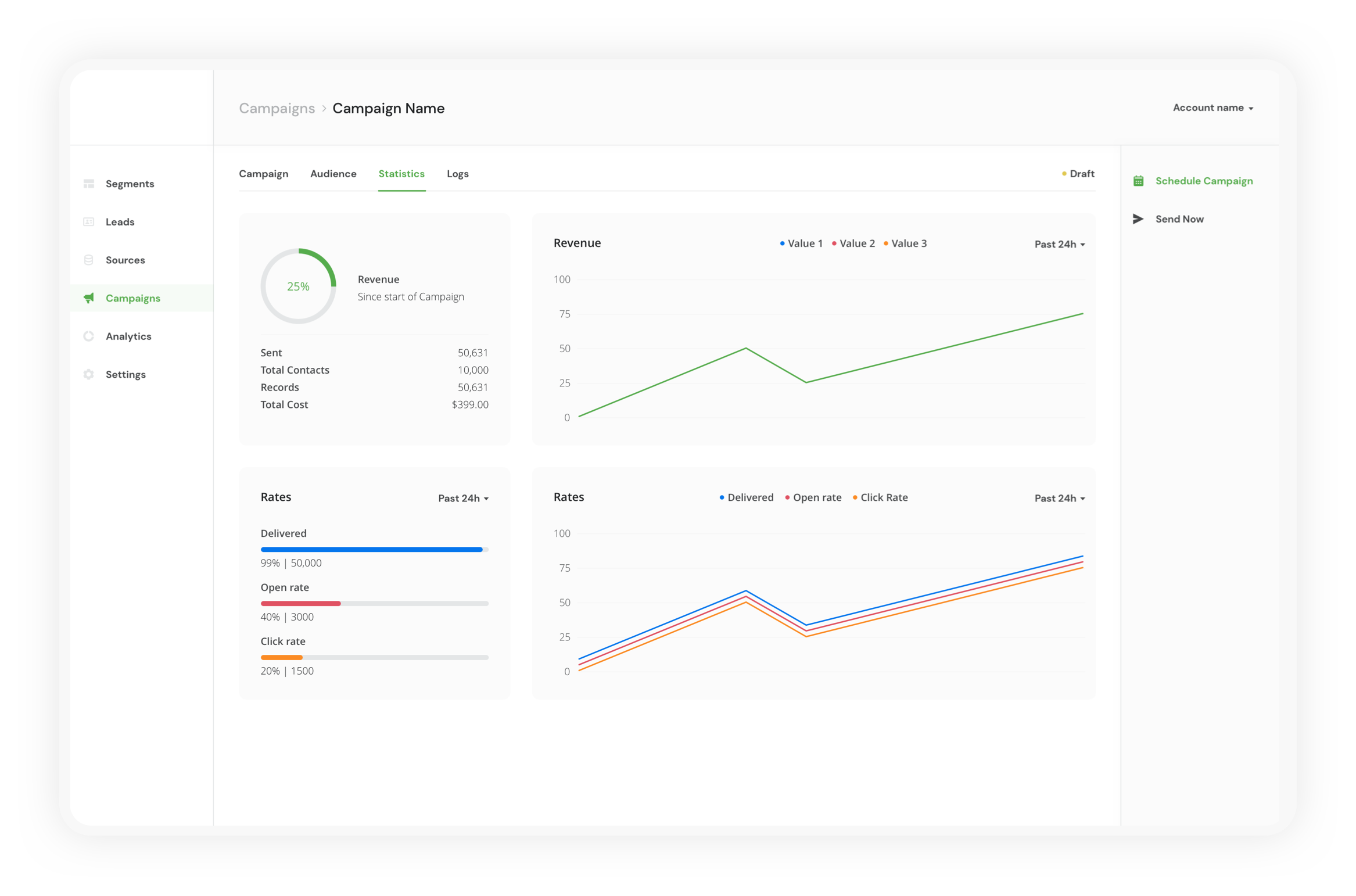Select the Statistics tab
Screen dimensions: 1356x896
(x=401, y=174)
